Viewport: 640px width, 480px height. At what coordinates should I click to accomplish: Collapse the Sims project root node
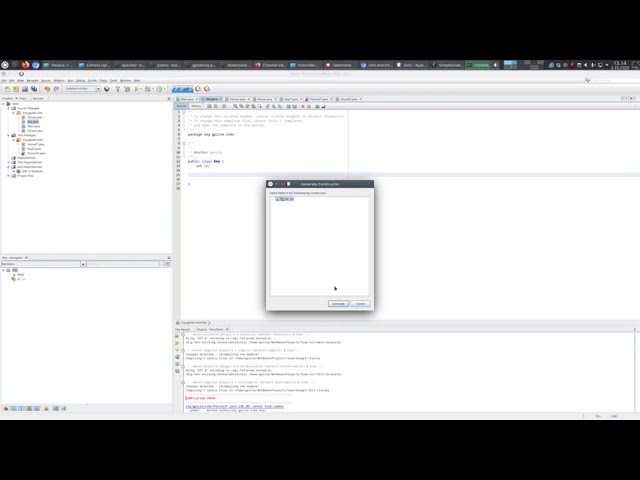click(4, 104)
